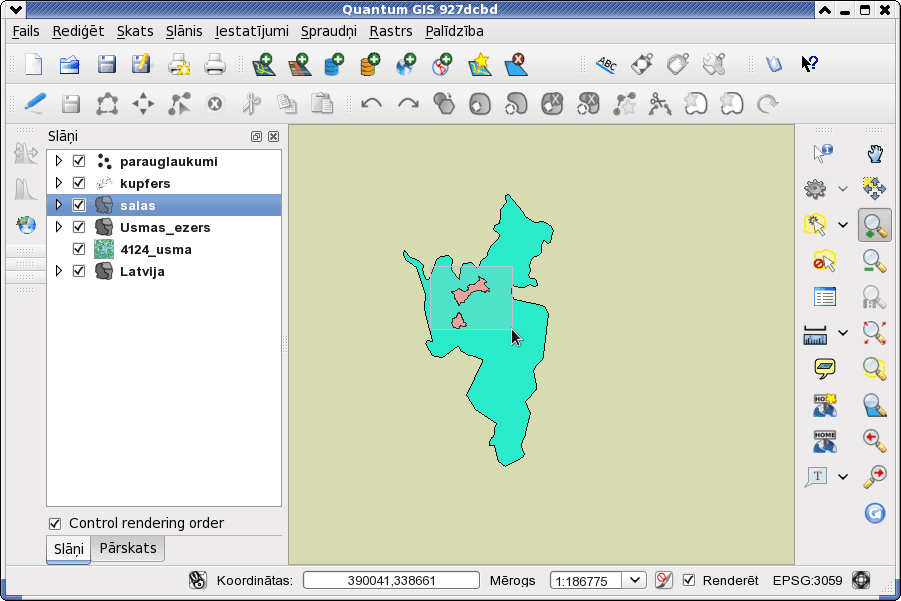Viewport: 901px width, 601px height.
Task: Open the Fails menu
Action: point(26,31)
